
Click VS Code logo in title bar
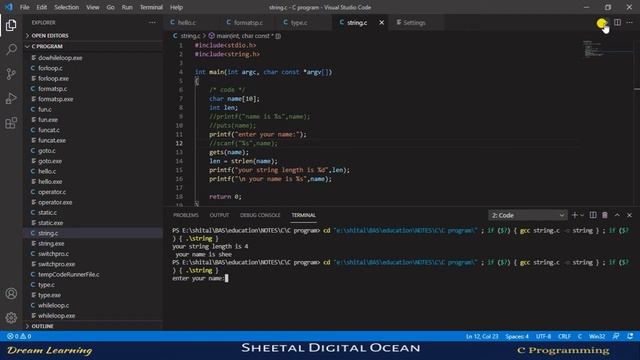click(x=9, y=7)
